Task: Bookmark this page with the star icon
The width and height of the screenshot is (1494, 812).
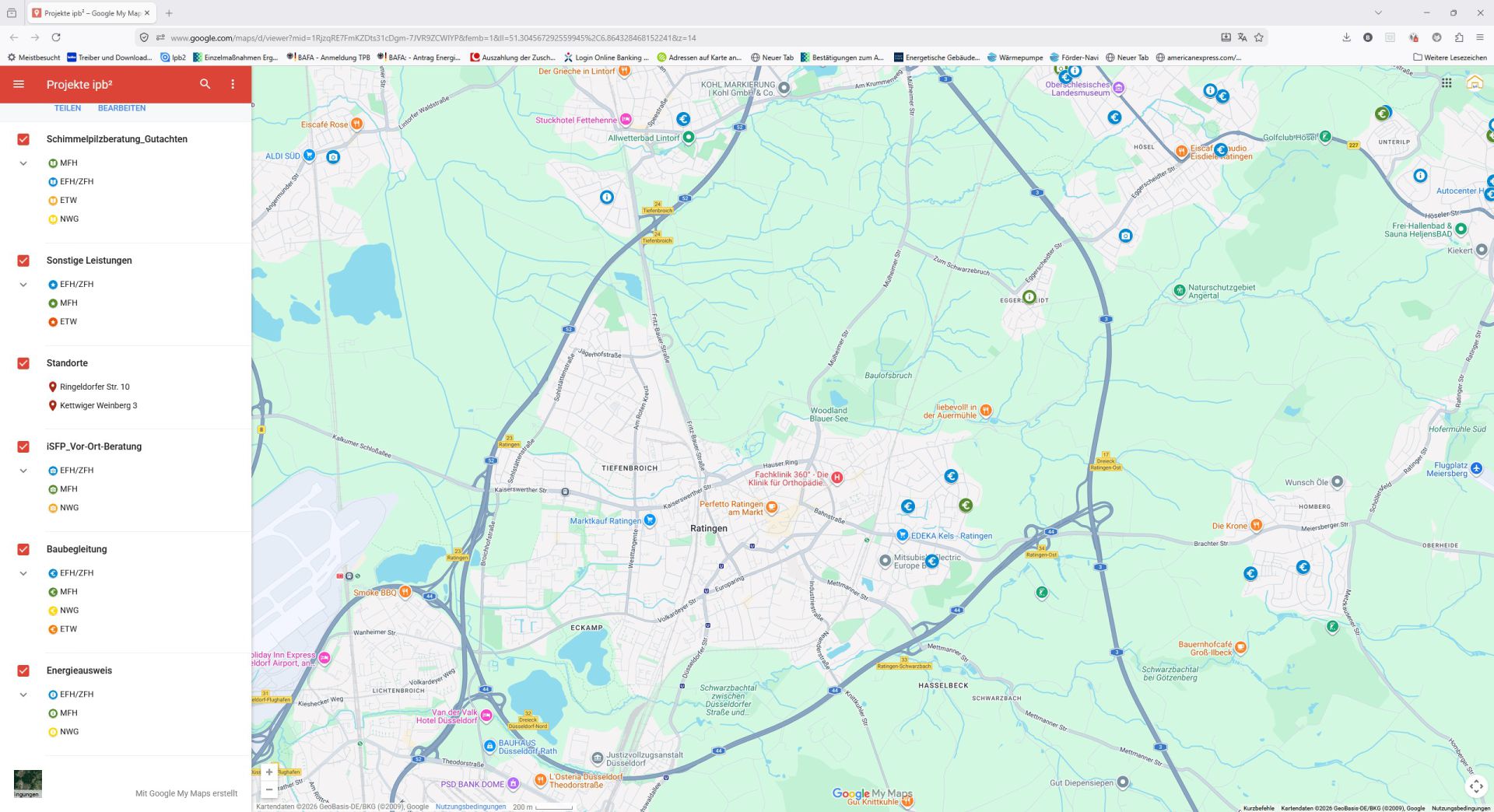Action: pos(1259,37)
